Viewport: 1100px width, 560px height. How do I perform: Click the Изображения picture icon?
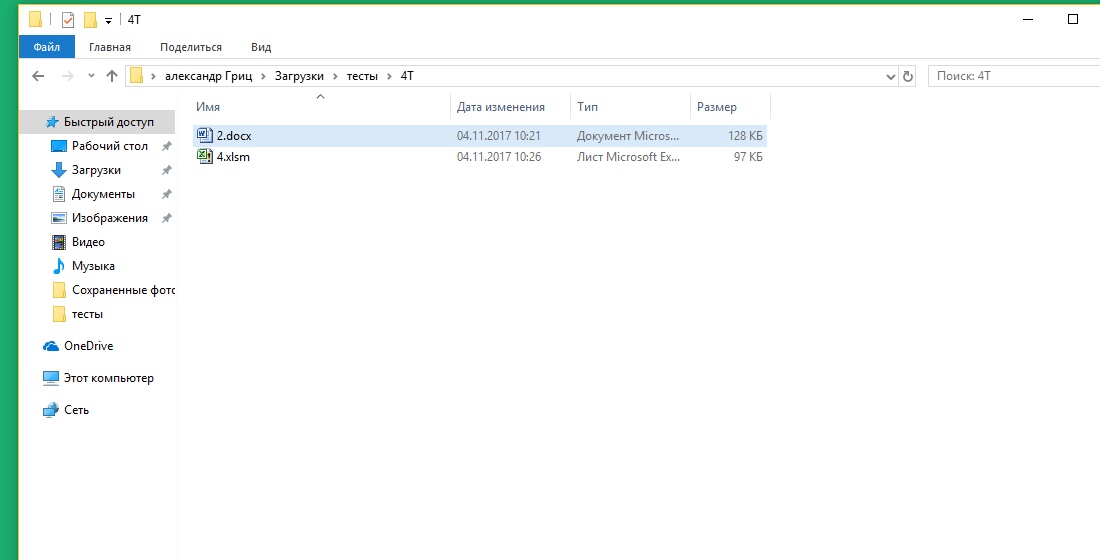[59, 218]
